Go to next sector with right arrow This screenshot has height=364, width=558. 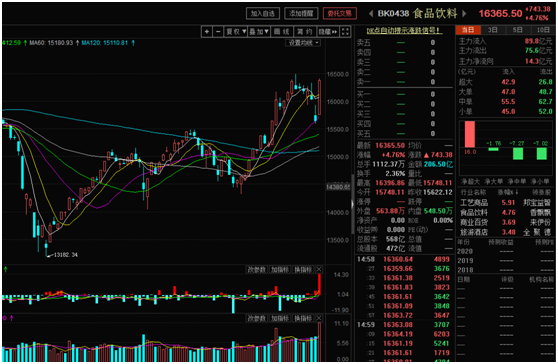464,14
